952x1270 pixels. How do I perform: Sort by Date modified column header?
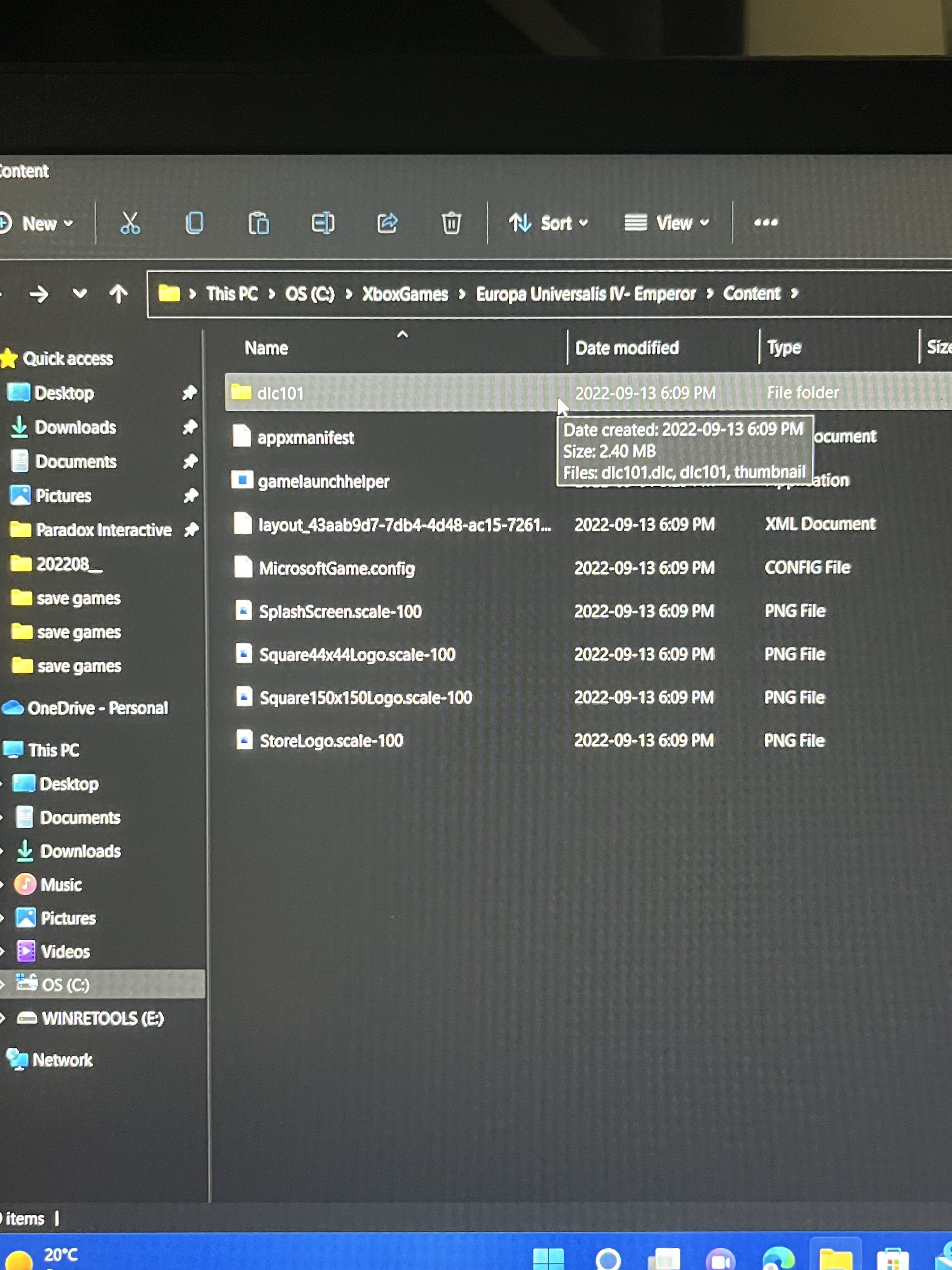pos(627,348)
